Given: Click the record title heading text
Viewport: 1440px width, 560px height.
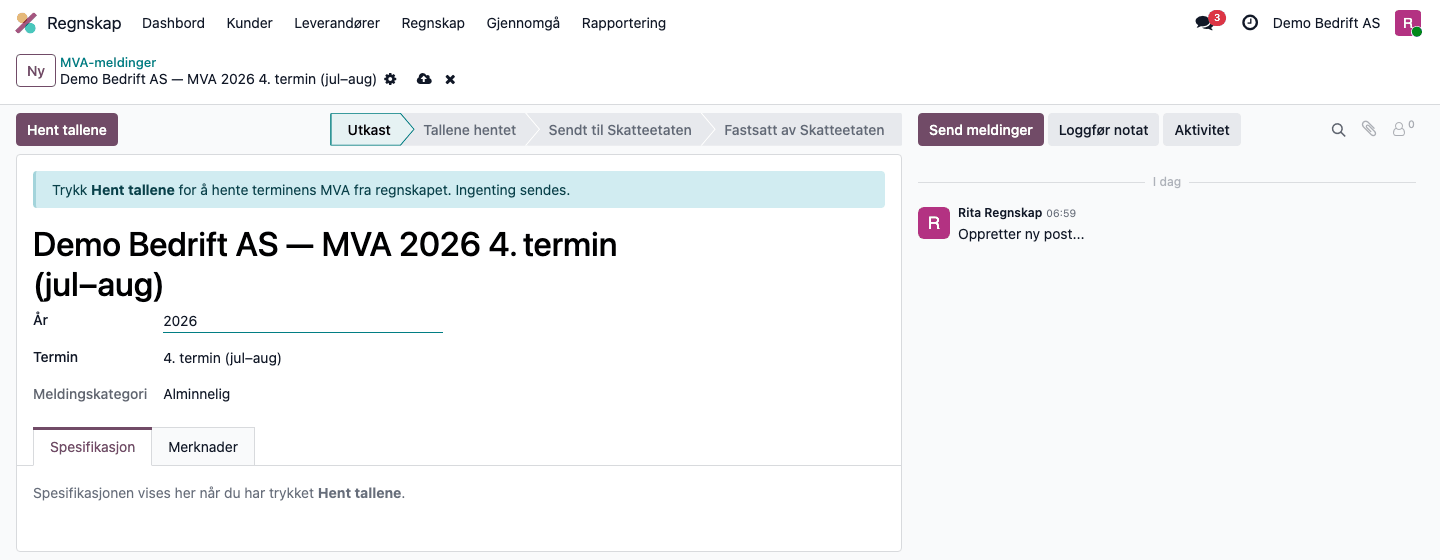Looking at the screenshot, I should [x=325, y=264].
